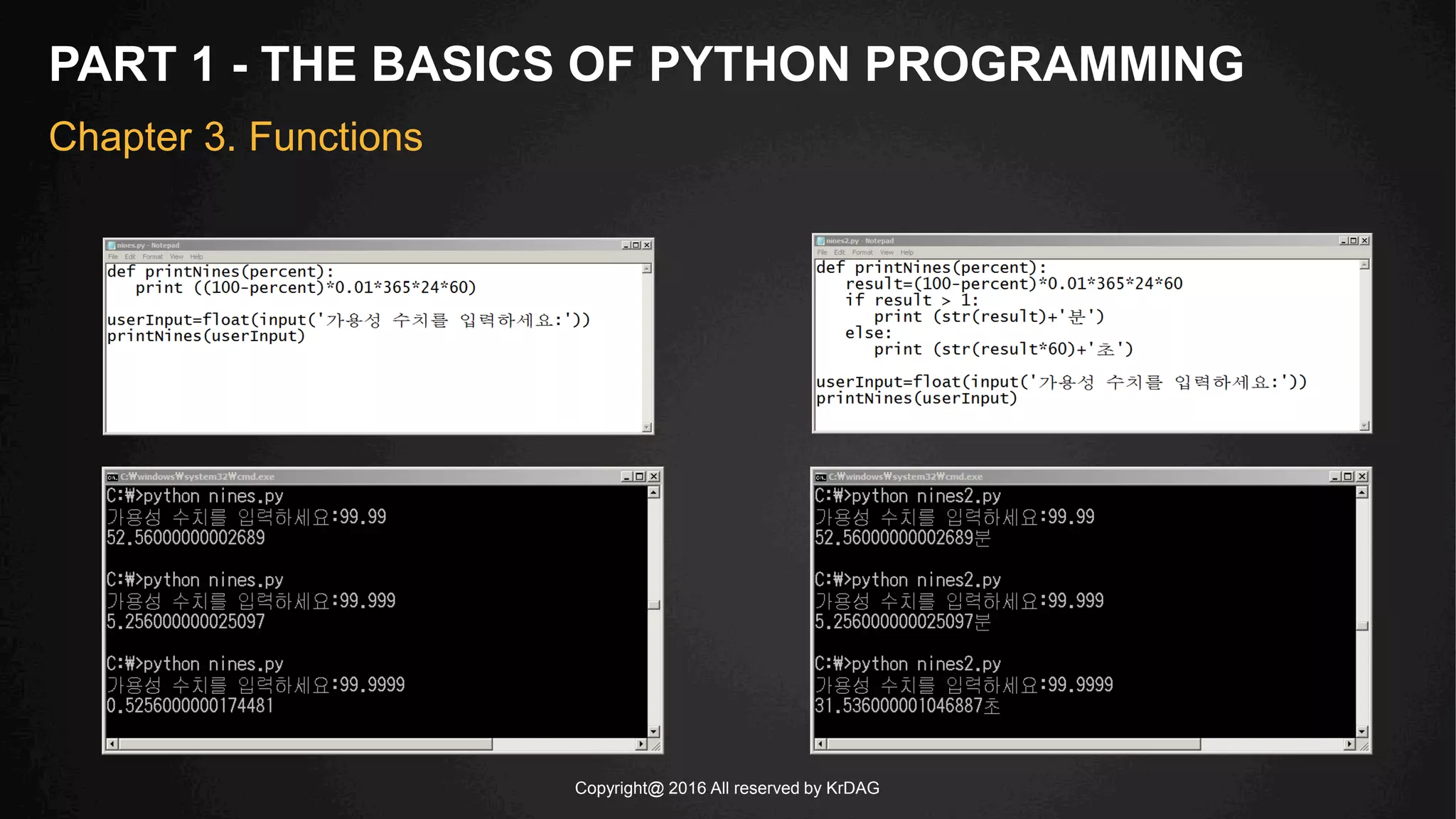Image resolution: width=1456 pixels, height=819 pixels.
Task: Open Edit menu in nines2.py Notepad
Action: (840, 252)
